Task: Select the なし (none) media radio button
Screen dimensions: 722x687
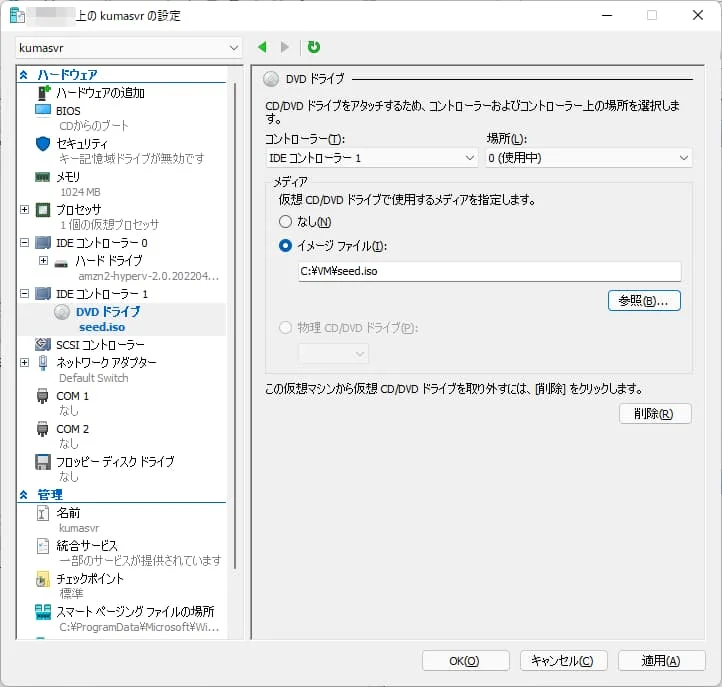Action: click(286, 222)
